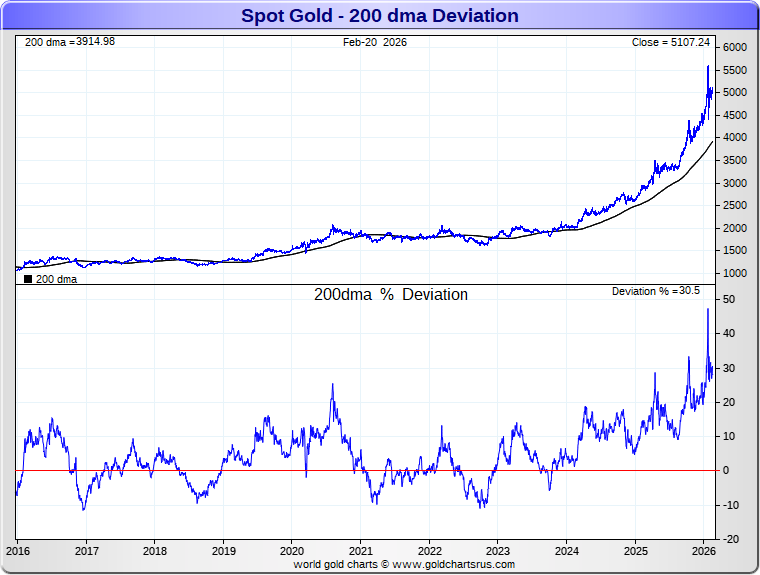Click the 1500 price axis label
This screenshot has height=575, width=760.
tap(735, 250)
